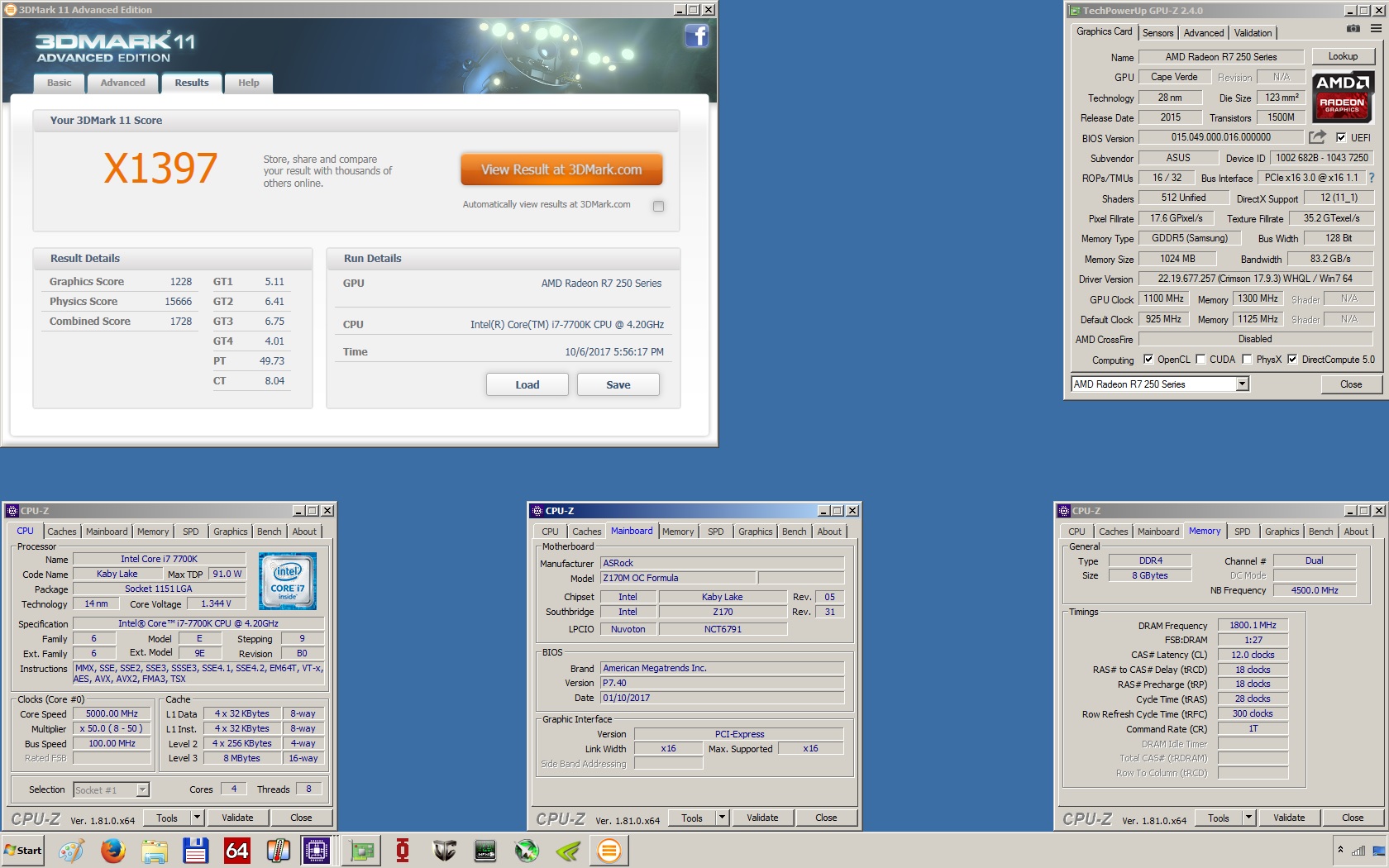Toggle the DirectCompute 5.0 checkbox
Viewport: 1389px width, 868px height.
pos(1292,360)
